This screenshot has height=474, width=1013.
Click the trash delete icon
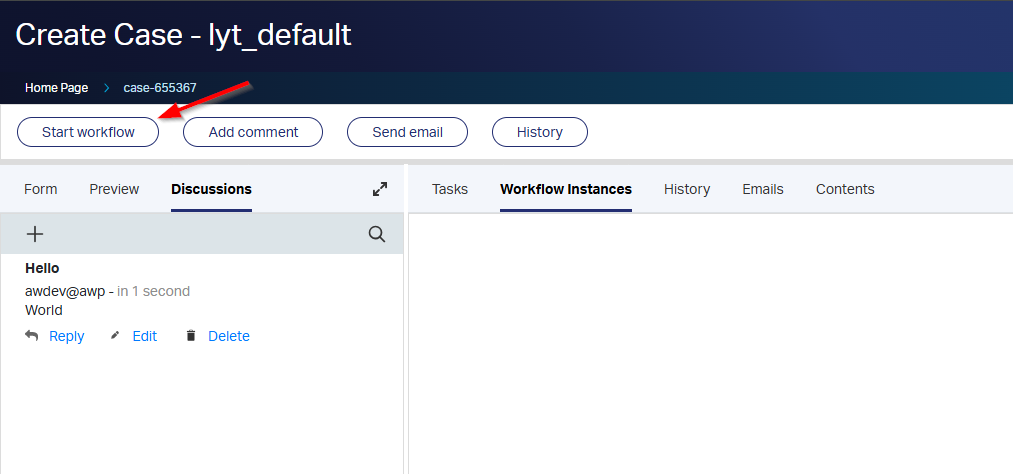coord(191,336)
